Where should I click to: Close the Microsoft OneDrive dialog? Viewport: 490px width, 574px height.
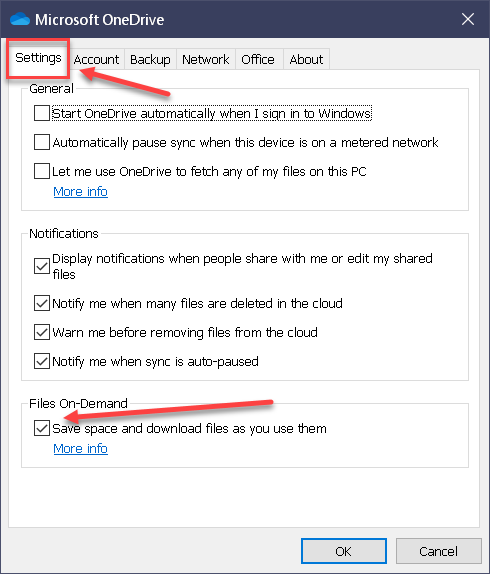pos(468,19)
